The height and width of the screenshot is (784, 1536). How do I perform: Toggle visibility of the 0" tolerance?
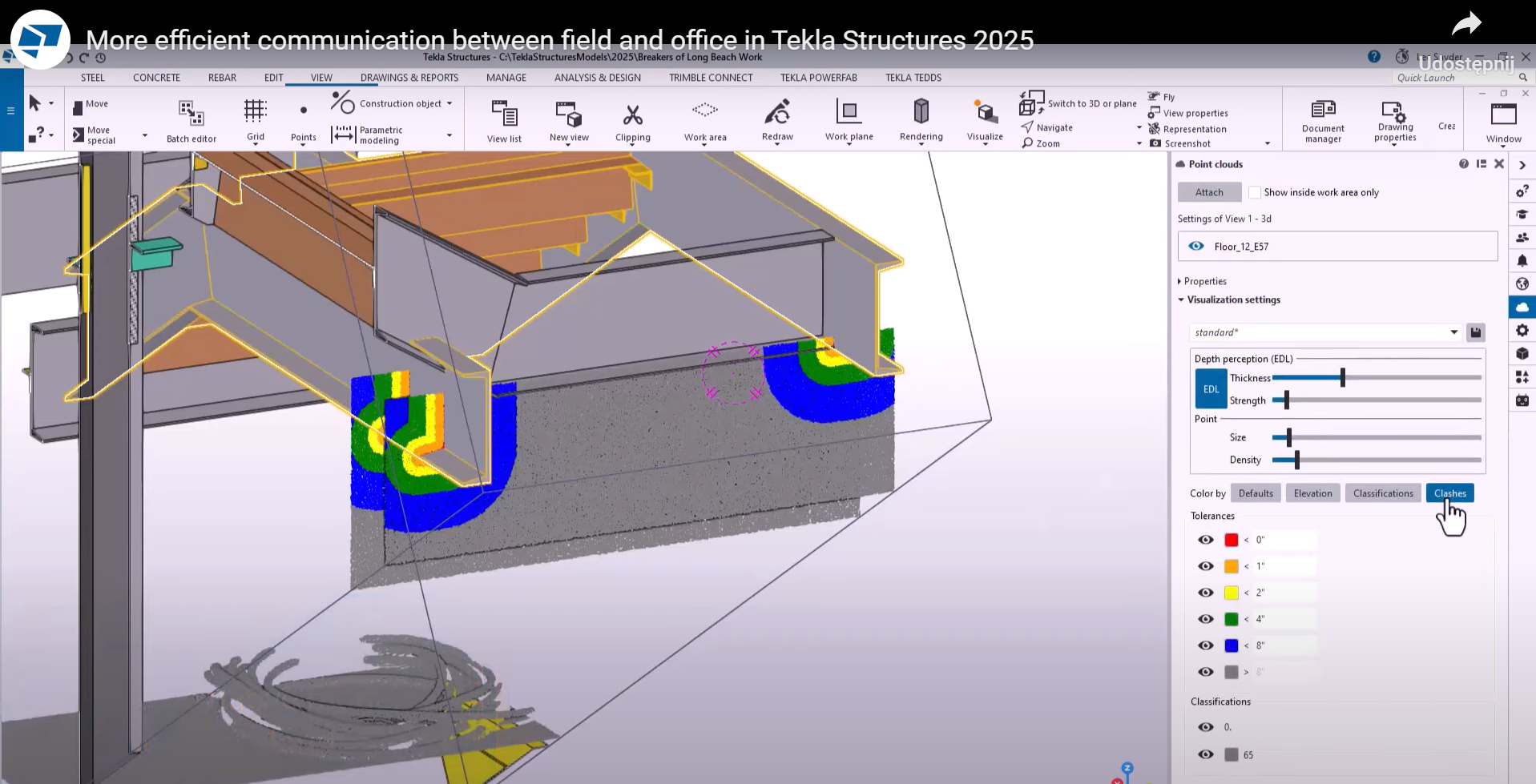click(1205, 540)
